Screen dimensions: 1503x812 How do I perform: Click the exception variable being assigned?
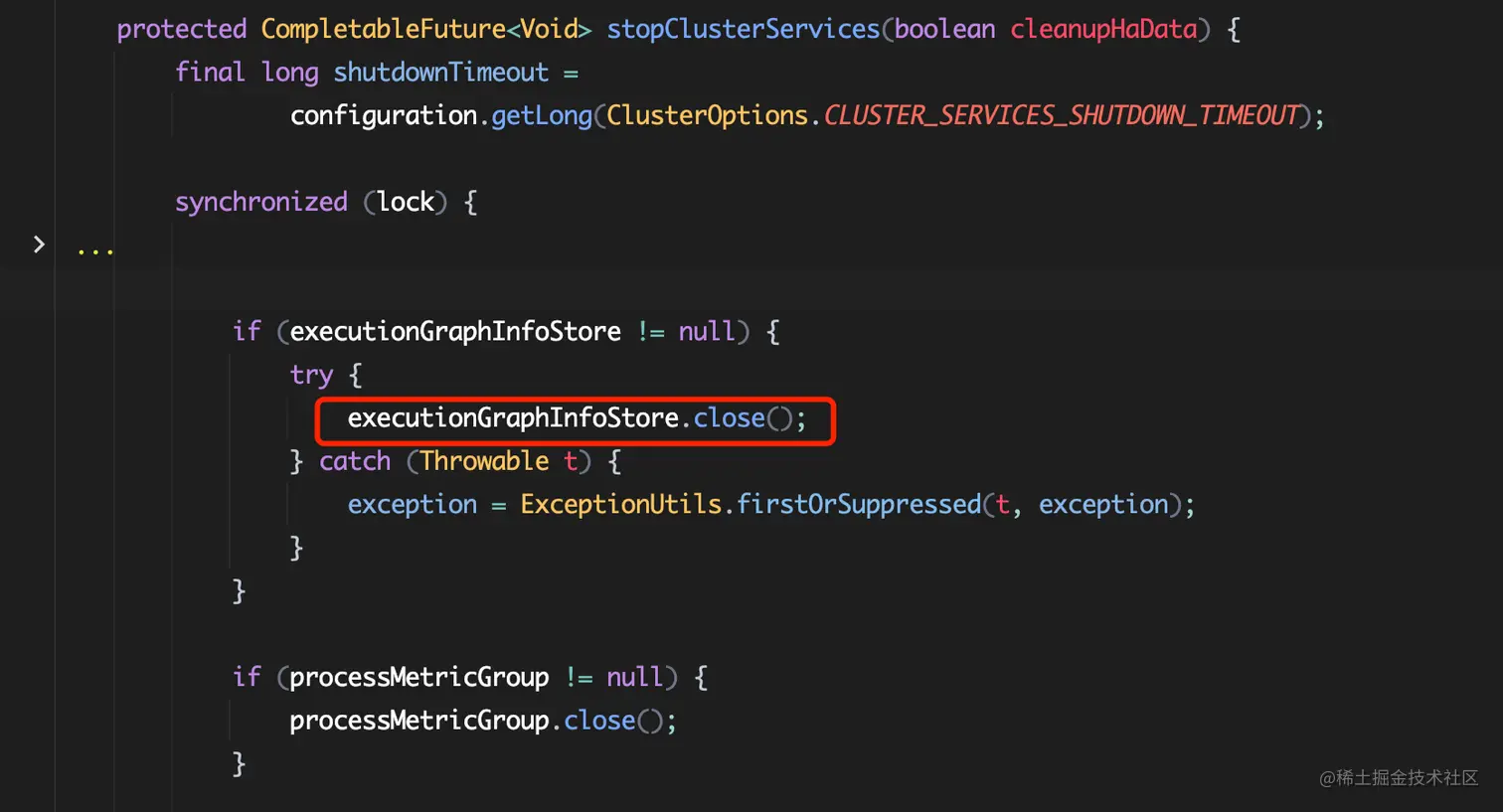pos(412,505)
